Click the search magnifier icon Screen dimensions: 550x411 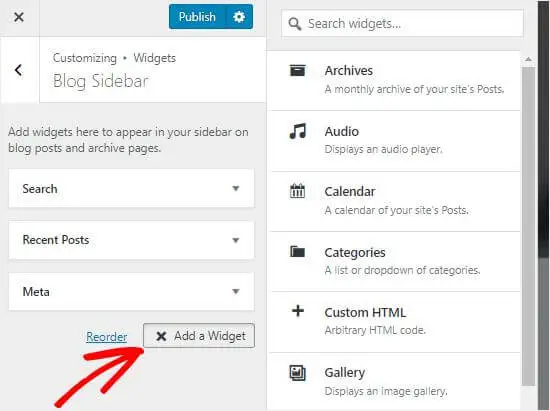tap(295, 24)
